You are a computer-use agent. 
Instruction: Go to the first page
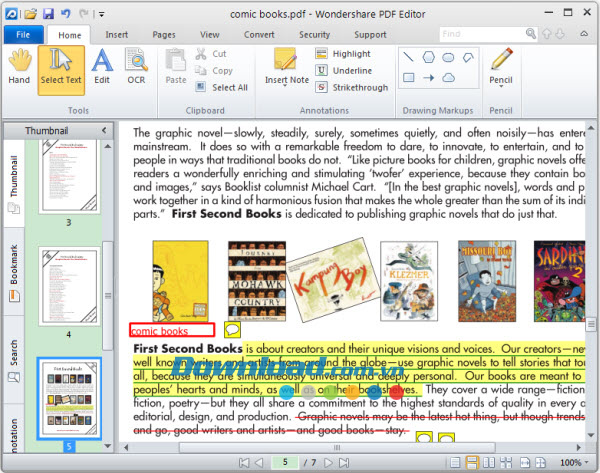pyautogui.click(x=244, y=463)
